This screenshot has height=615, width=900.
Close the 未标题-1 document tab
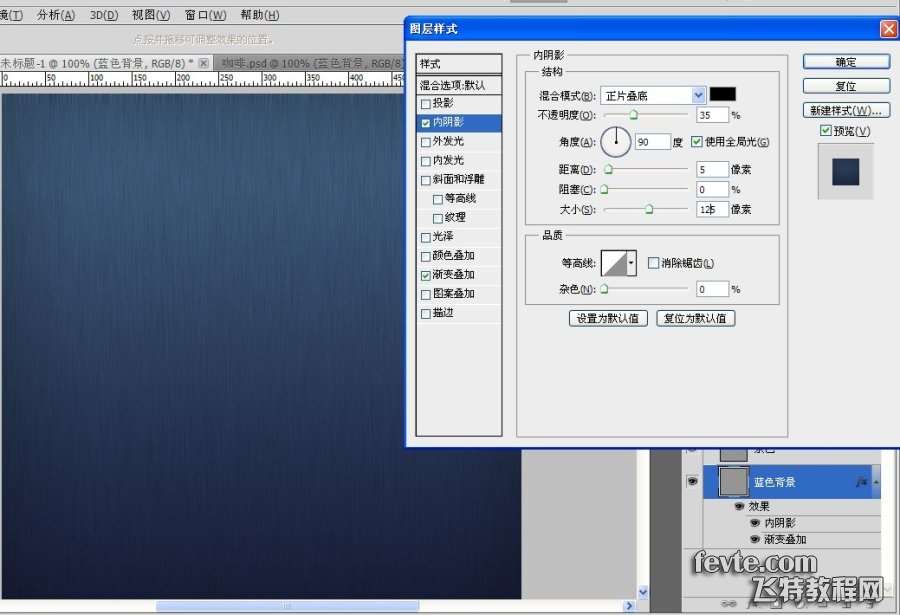point(204,63)
